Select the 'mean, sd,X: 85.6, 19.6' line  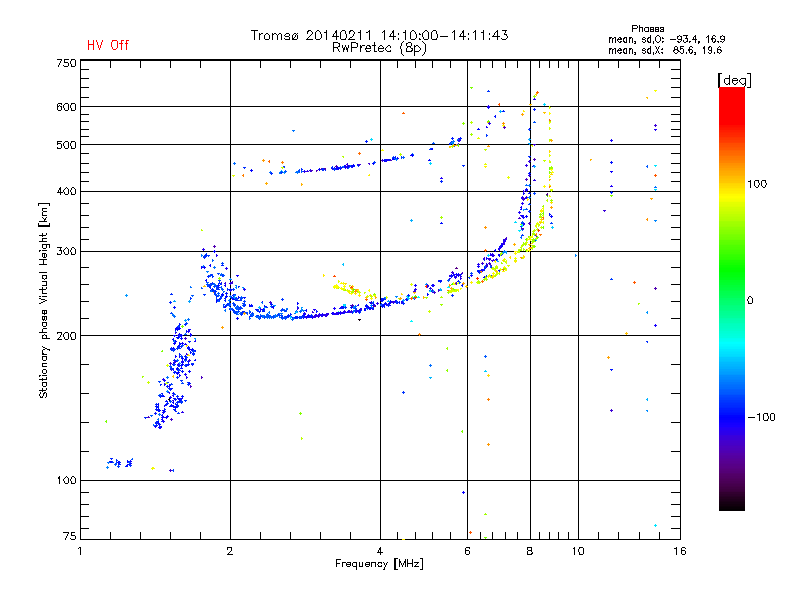tap(665, 50)
